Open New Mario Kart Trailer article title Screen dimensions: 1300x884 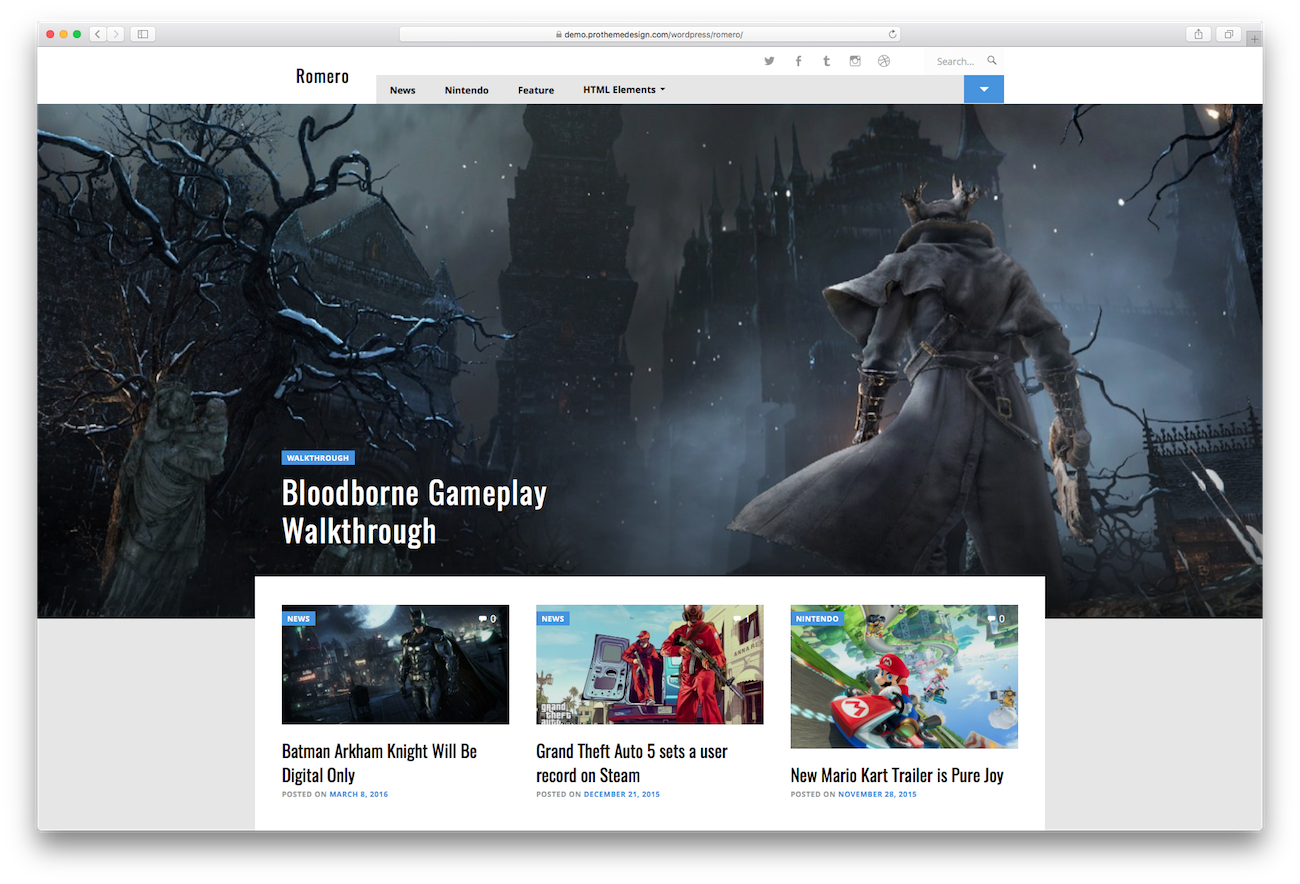[897, 775]
